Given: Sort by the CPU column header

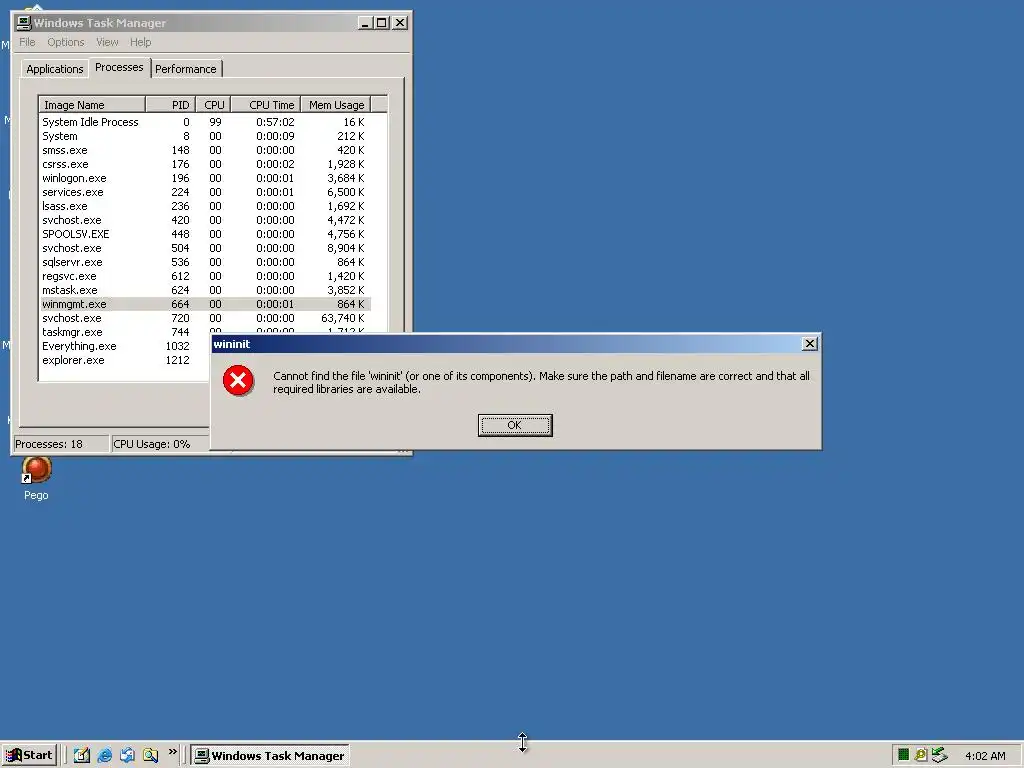Looking at the screenshot, I should click(x=213, y=104).
